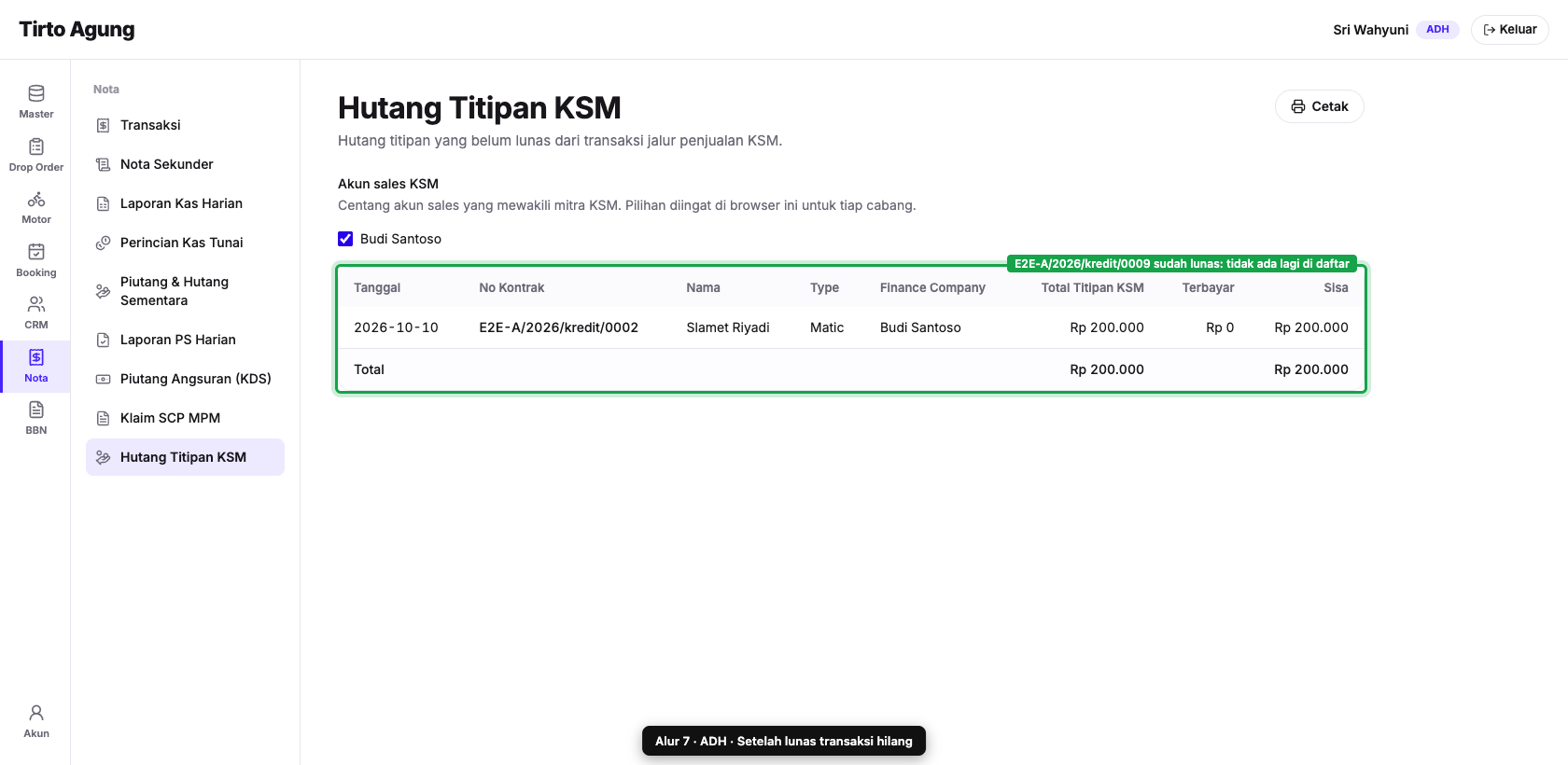Open Laporan Kas Harian menu item
The width and height of the screenshot is (1568, 765).
click(x=185, y=203)
